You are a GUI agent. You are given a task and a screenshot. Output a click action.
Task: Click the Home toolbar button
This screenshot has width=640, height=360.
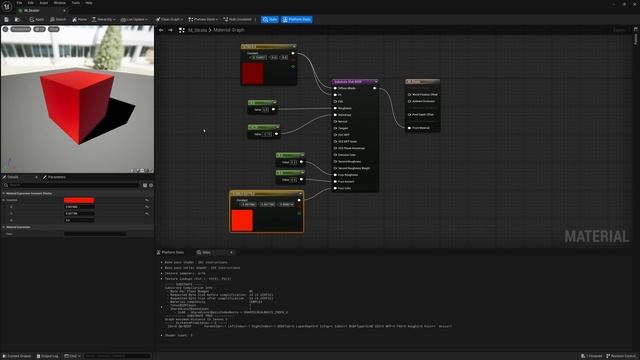coord(80,19)
